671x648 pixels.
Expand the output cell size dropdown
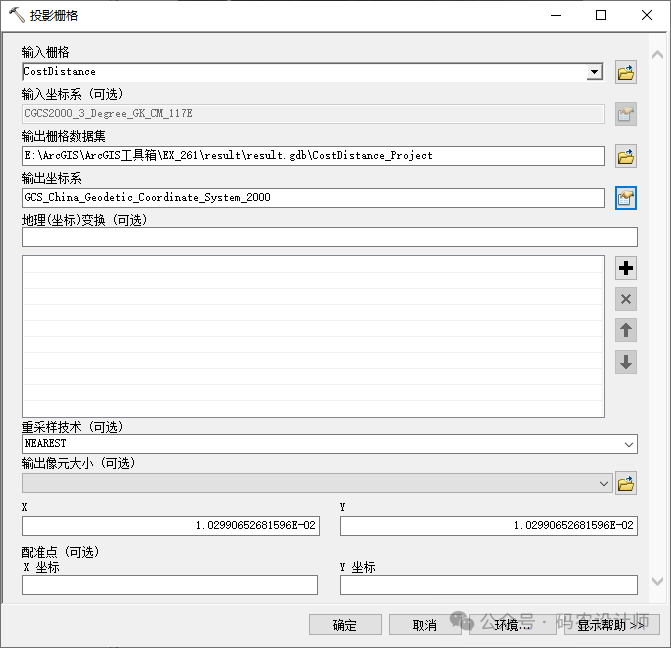click(603, 484)
